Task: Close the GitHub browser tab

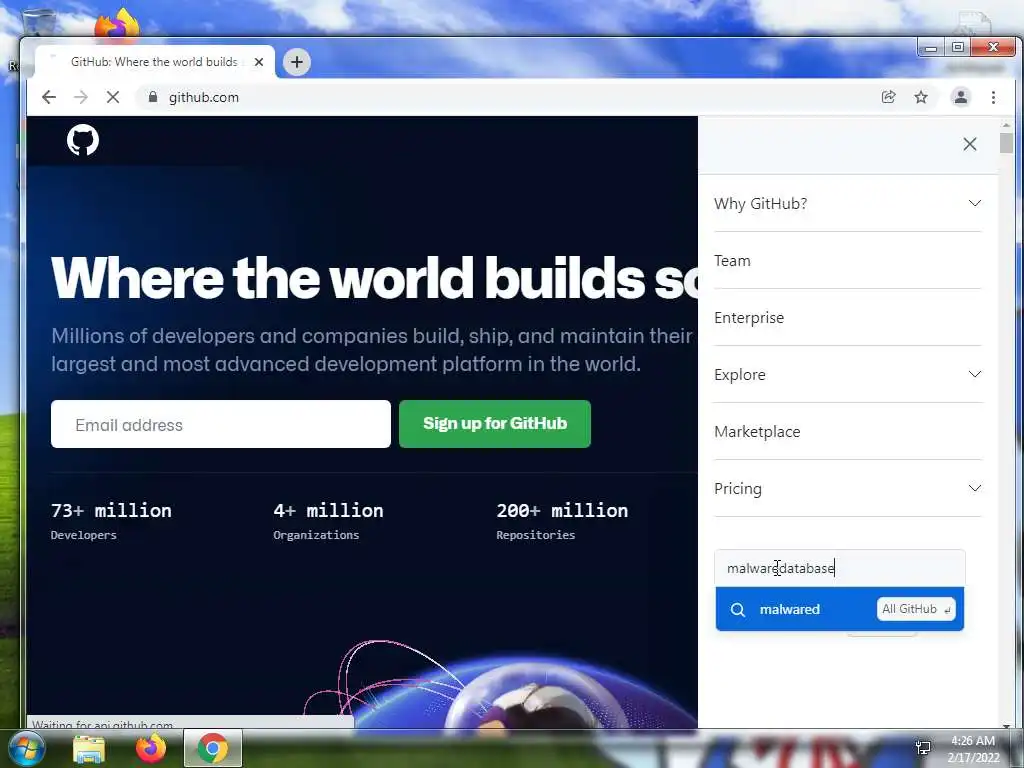Action: tap(259, 62)
